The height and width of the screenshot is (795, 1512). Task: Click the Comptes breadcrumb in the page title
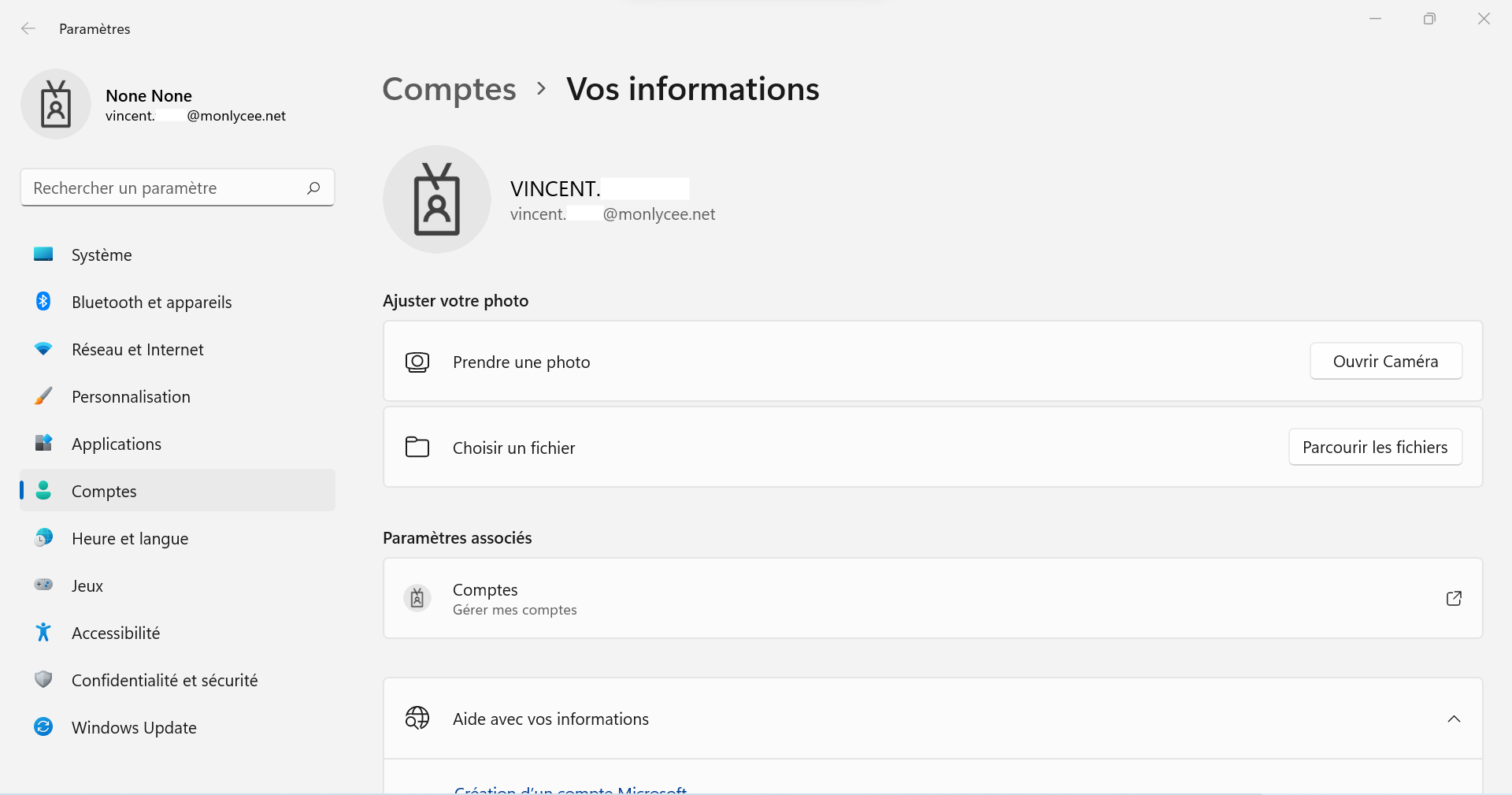(449, 89)
